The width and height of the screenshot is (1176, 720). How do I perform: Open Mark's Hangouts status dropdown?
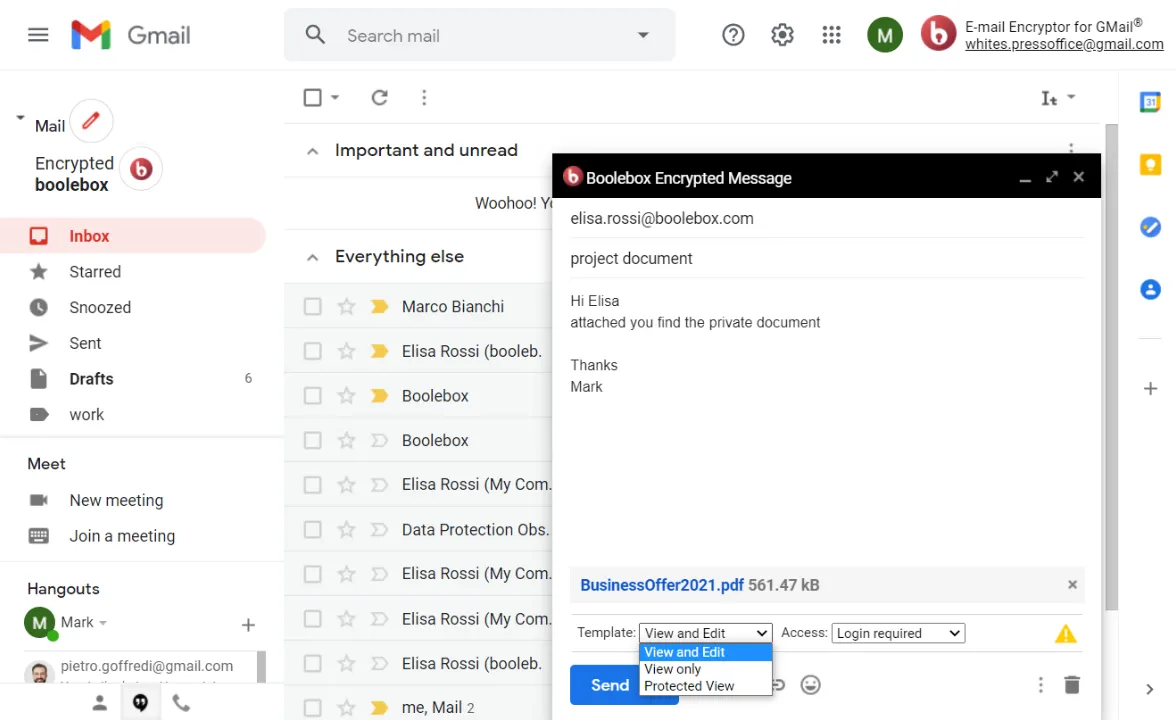[x=103, y=622]
